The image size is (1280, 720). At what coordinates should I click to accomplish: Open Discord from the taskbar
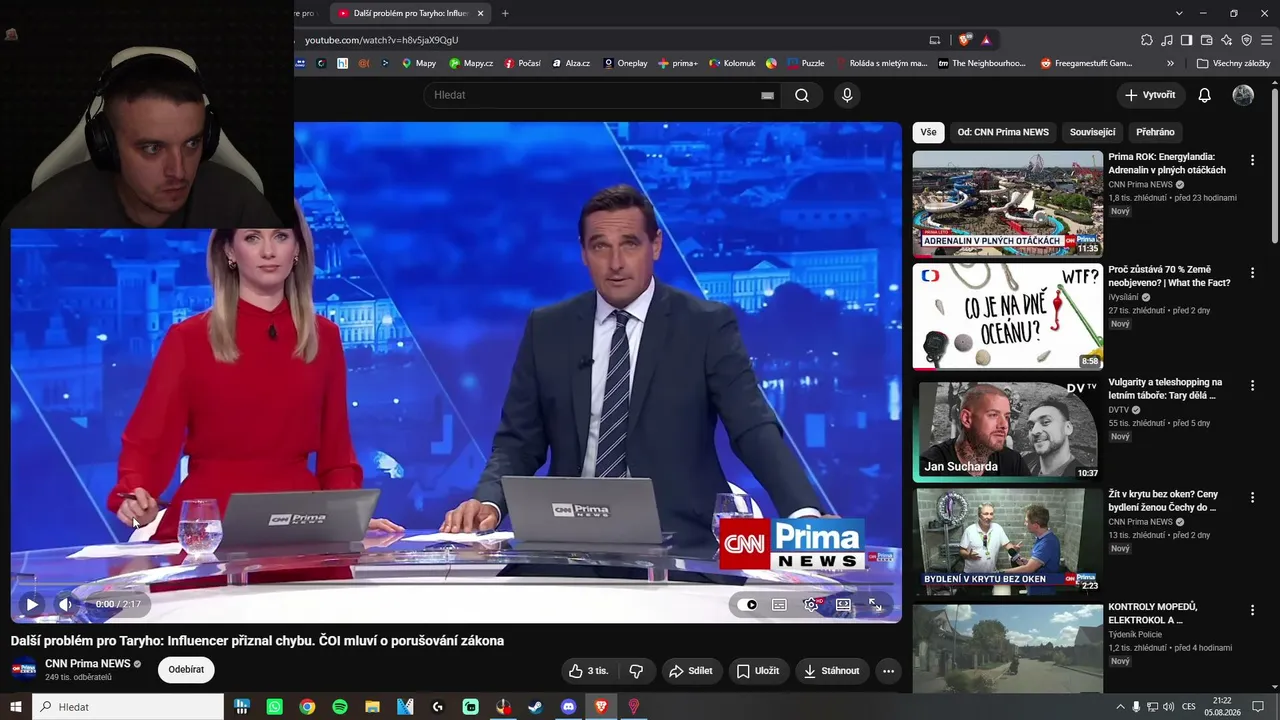pos(569,707)
